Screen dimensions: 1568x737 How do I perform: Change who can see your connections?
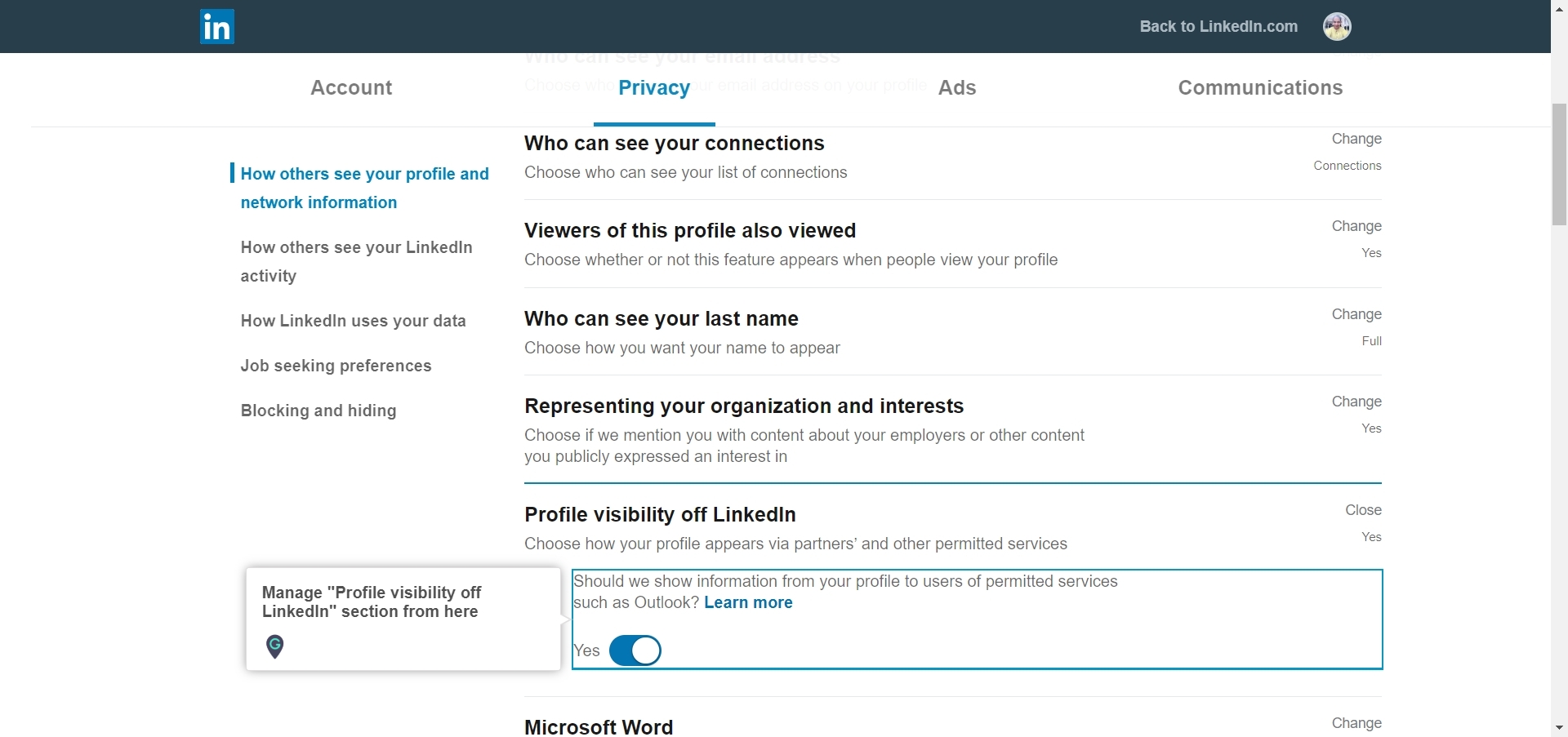[1356, 139]
